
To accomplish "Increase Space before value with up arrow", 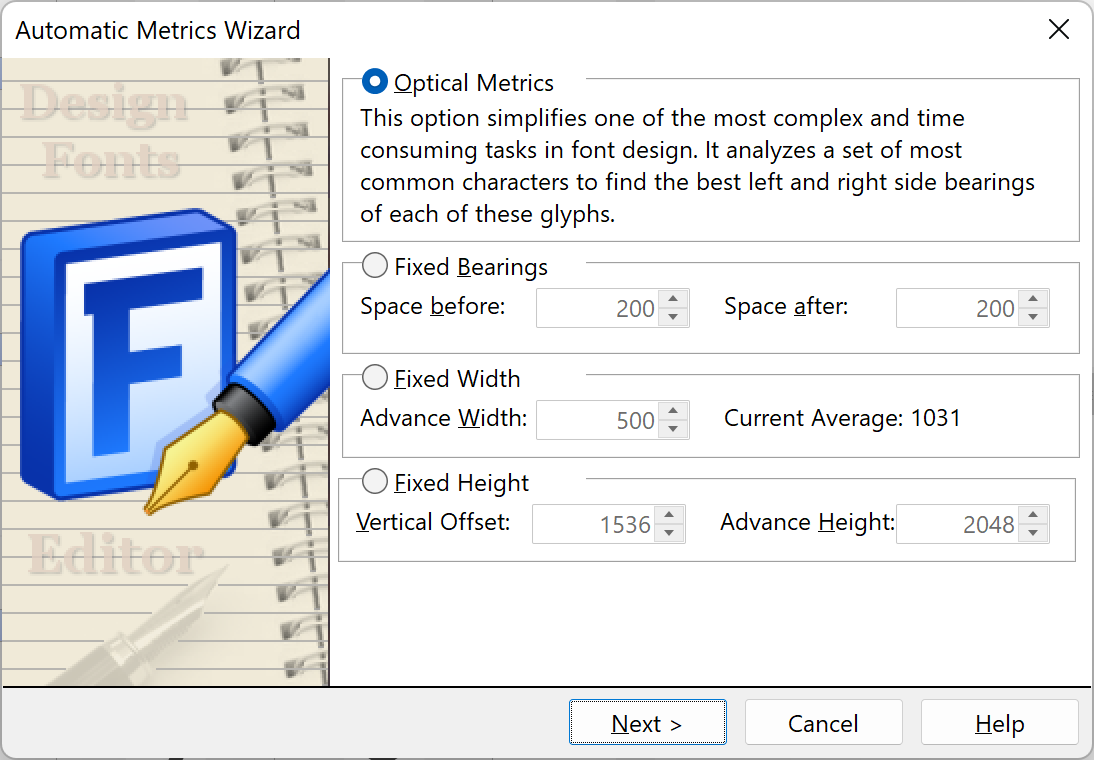I will tap(673, 299).
